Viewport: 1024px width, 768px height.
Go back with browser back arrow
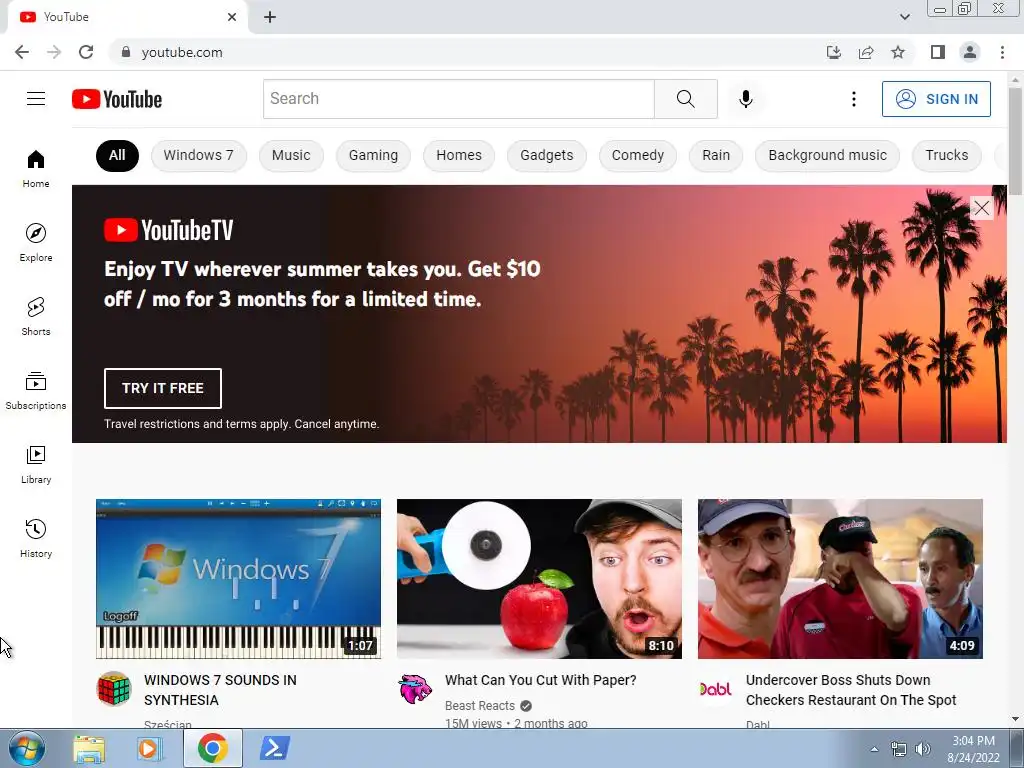click(x=22, y=52)
